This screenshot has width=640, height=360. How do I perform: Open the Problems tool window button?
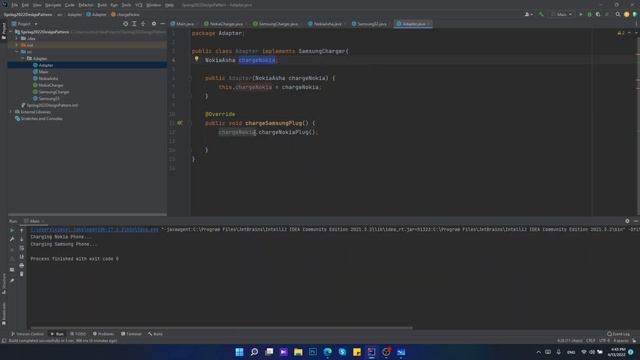[x=104, y=334]
